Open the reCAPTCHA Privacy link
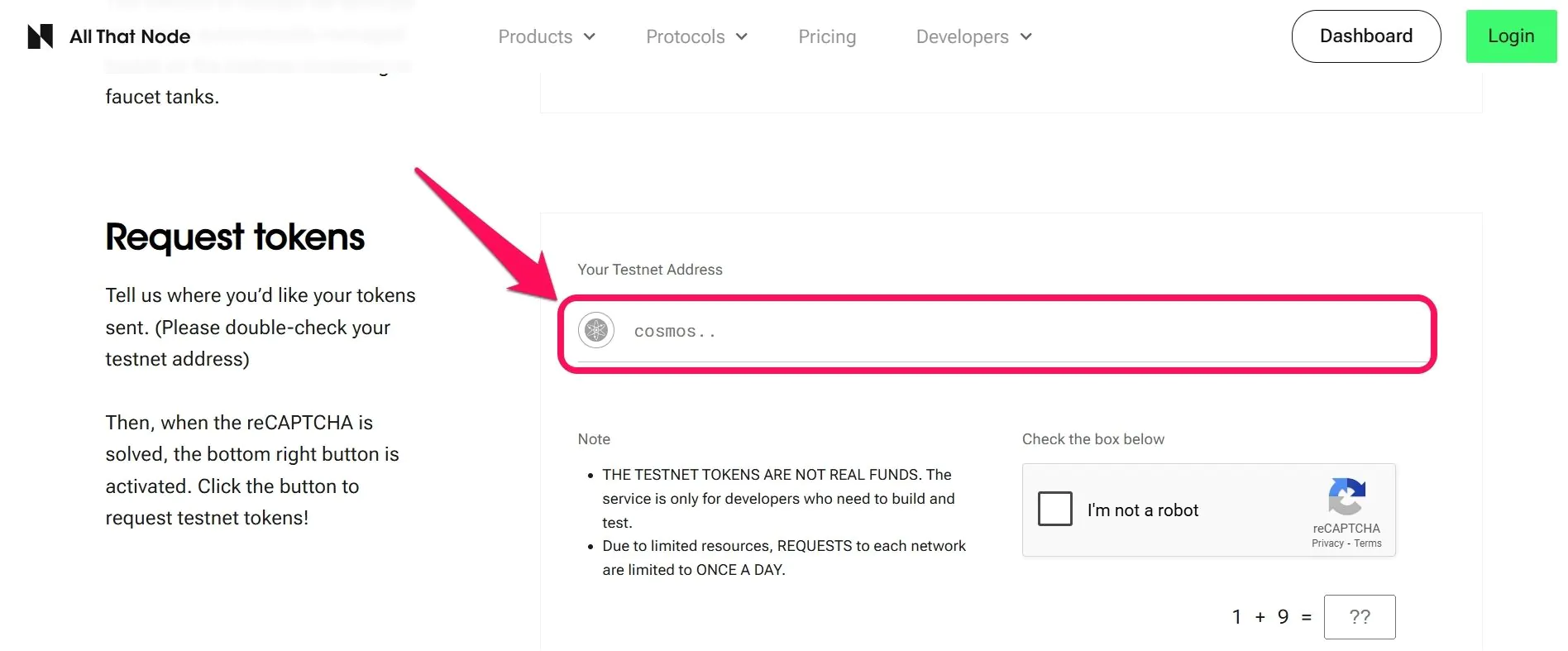This screenshot has height=651, width=1568. tap(1327, 543)
